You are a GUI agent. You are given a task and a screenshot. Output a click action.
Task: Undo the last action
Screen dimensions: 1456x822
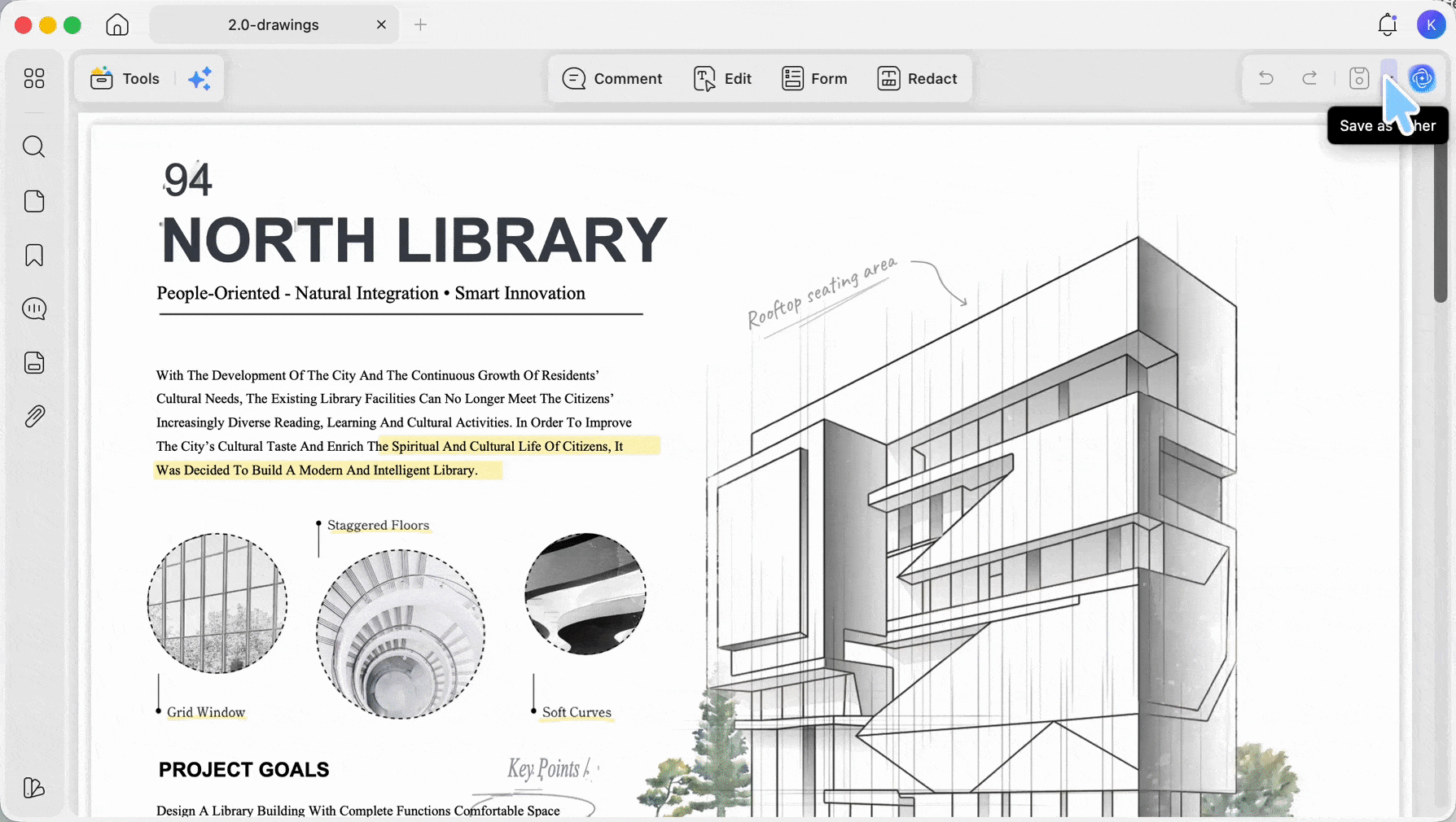pyautogui.click(x=1266, y=78)
